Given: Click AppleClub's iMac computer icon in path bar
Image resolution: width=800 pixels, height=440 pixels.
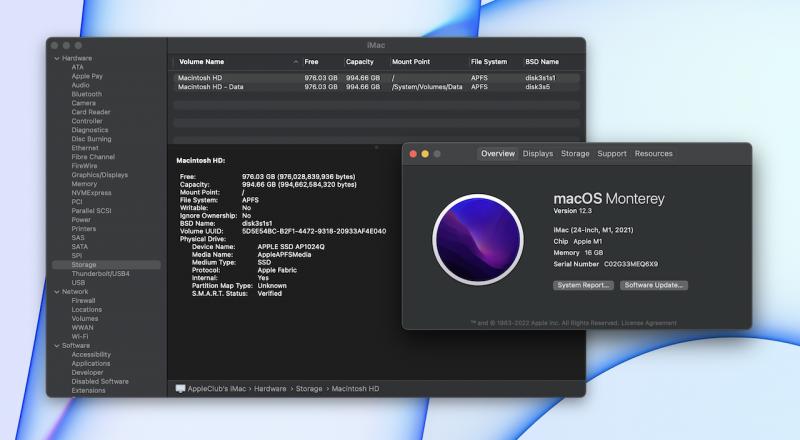Looking at the screenshot, I should pos(180,389).
